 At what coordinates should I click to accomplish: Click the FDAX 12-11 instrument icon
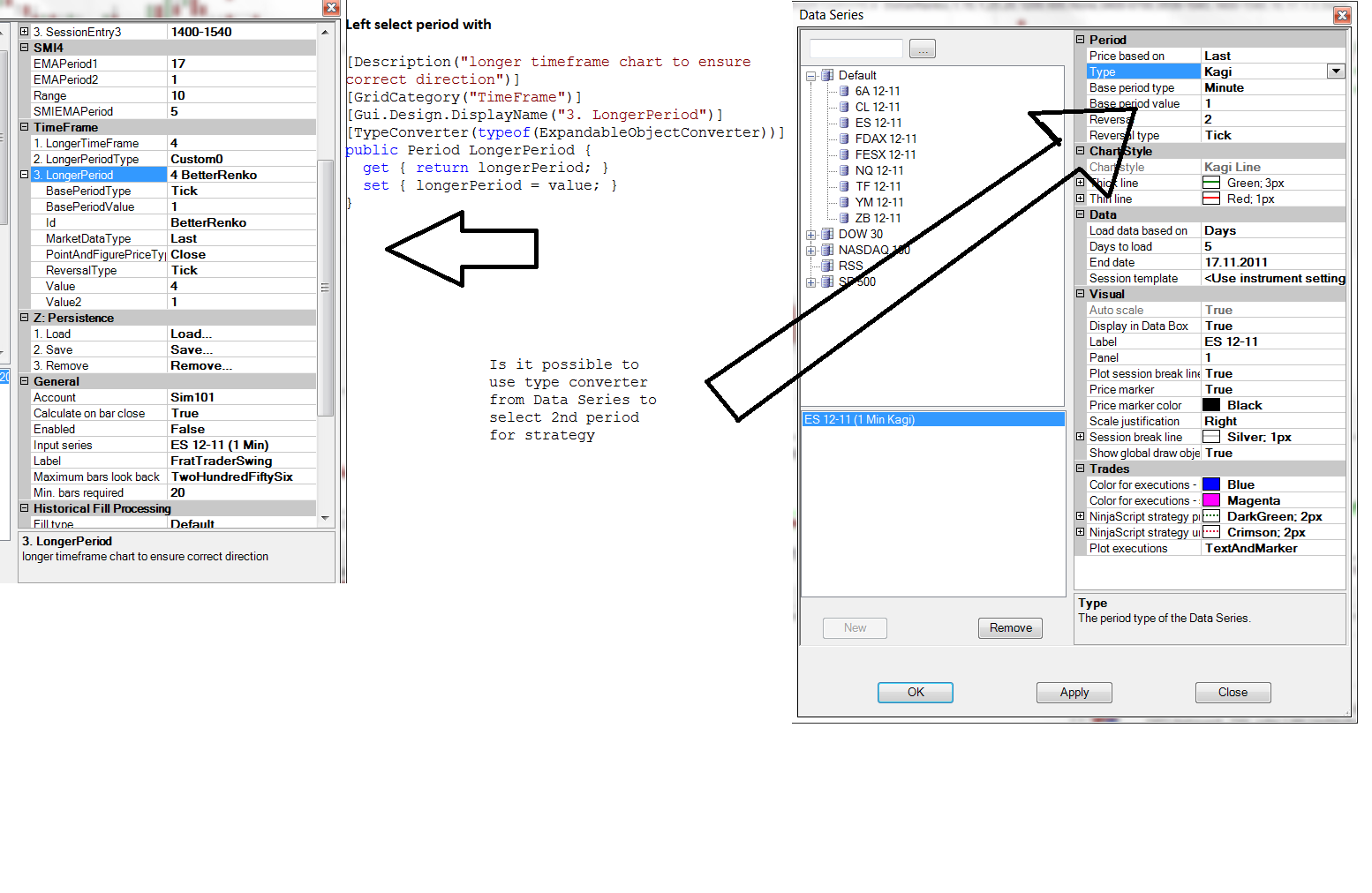click(844, 139)
